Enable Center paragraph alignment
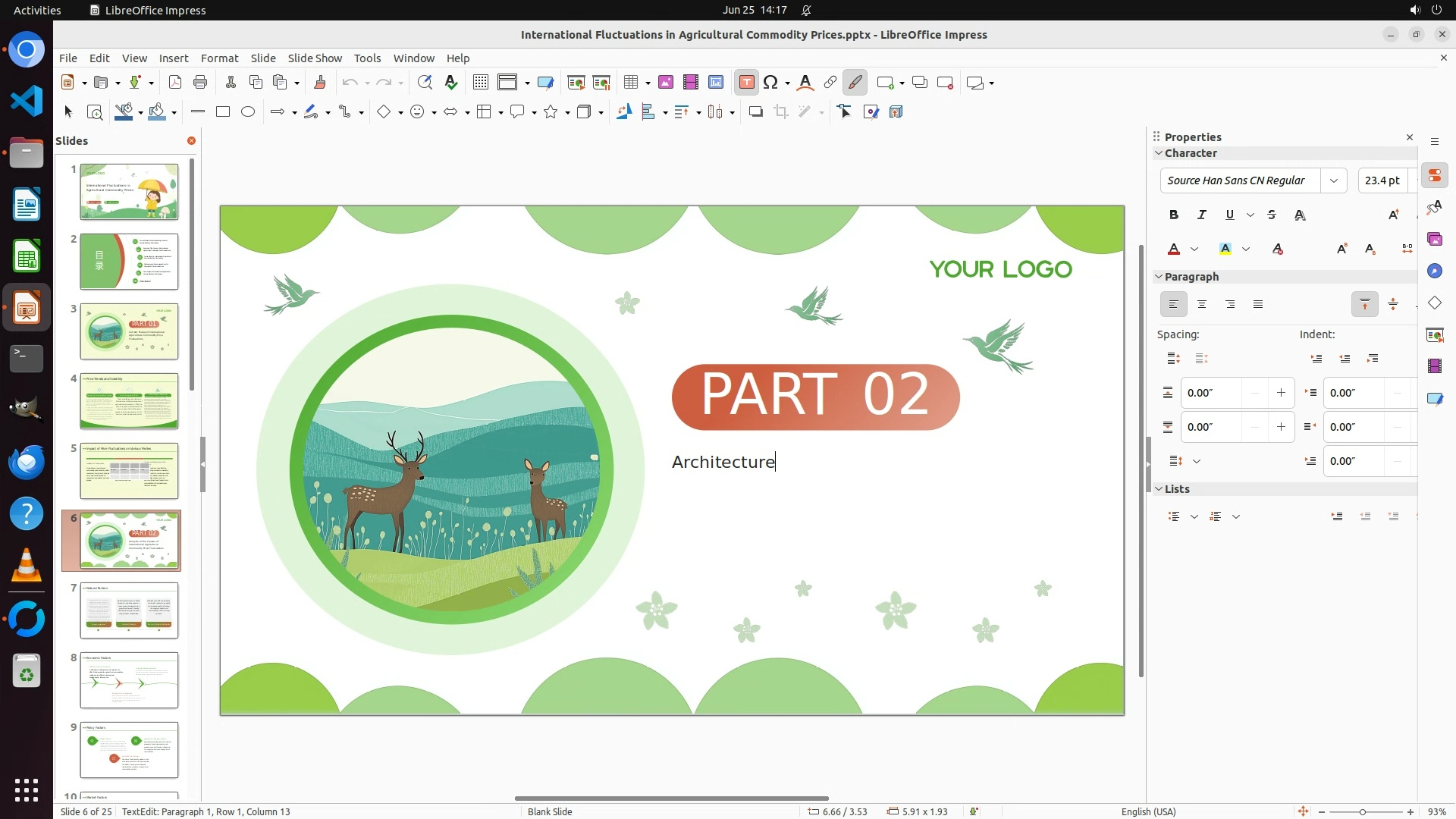The height and width of the screenshot is (819, 1456). [x=1202, y=305]
